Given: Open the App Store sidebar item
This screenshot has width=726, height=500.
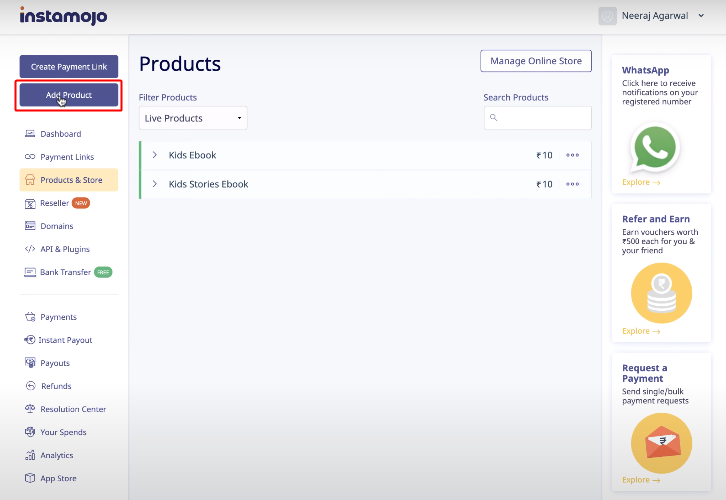Looking at the screenshot, I should [57, 478].
